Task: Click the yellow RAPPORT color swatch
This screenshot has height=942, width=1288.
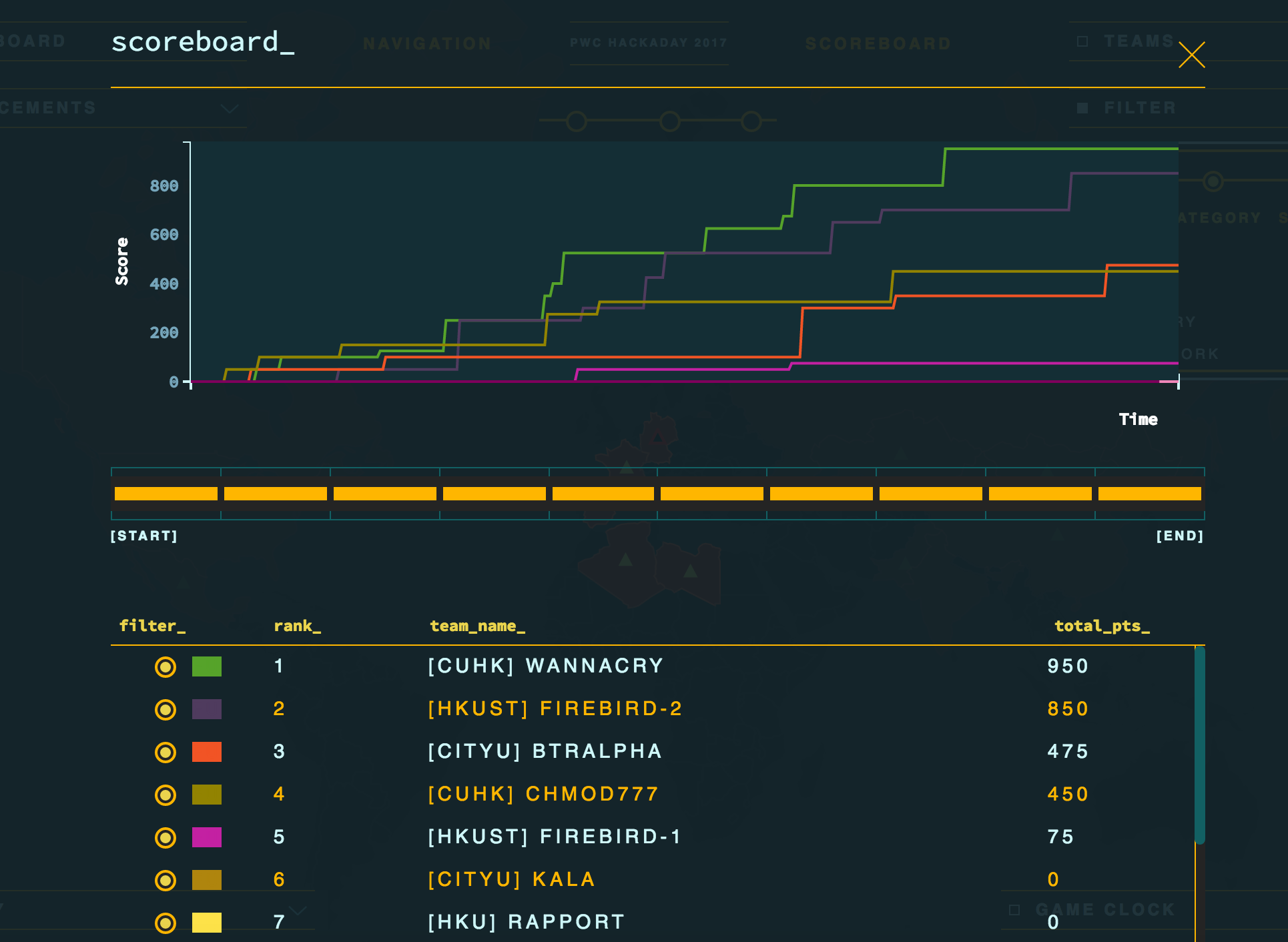Action: click(x=207, y=923)
